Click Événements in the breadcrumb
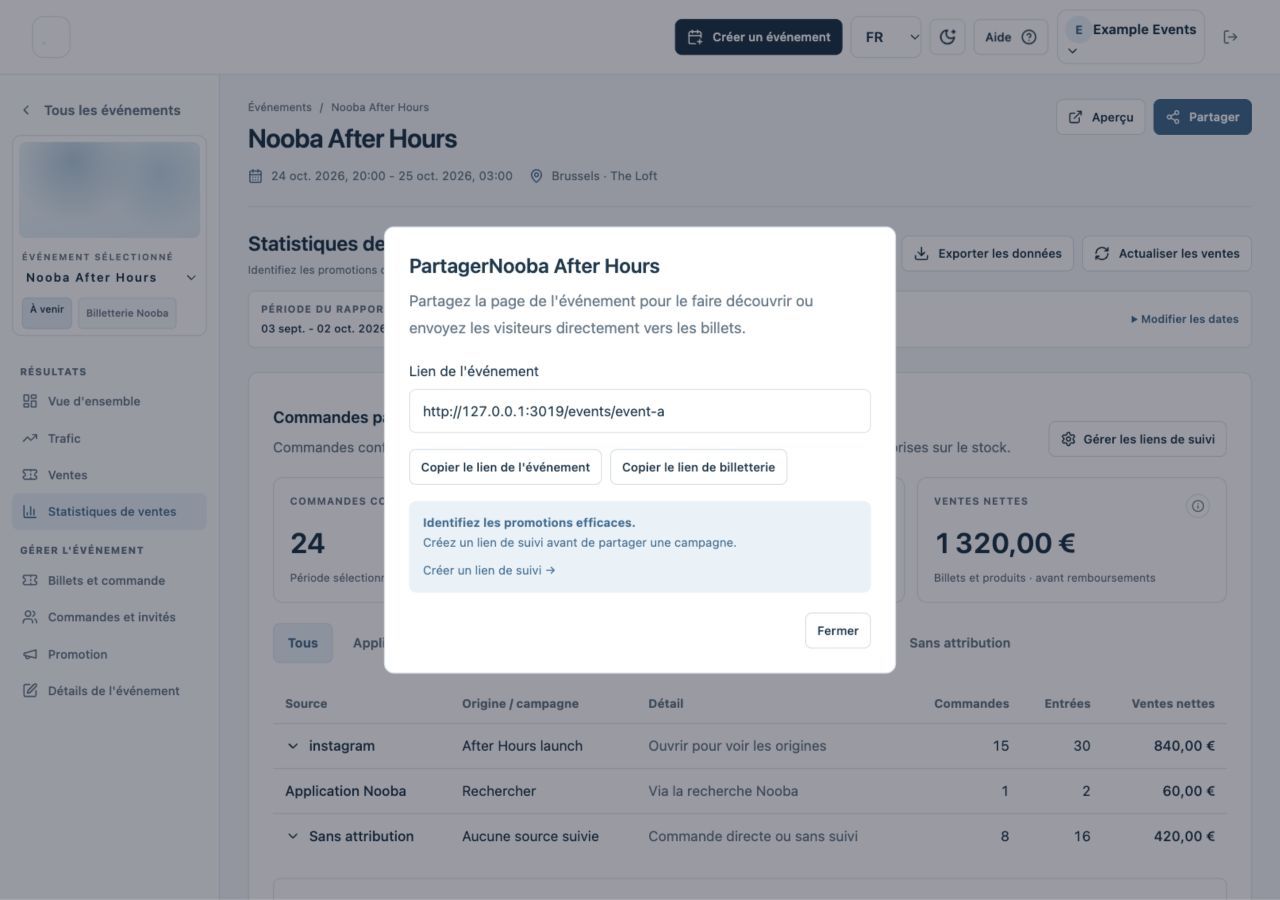This screenshot has height=900, width=1280. click(x=280, y=107)
